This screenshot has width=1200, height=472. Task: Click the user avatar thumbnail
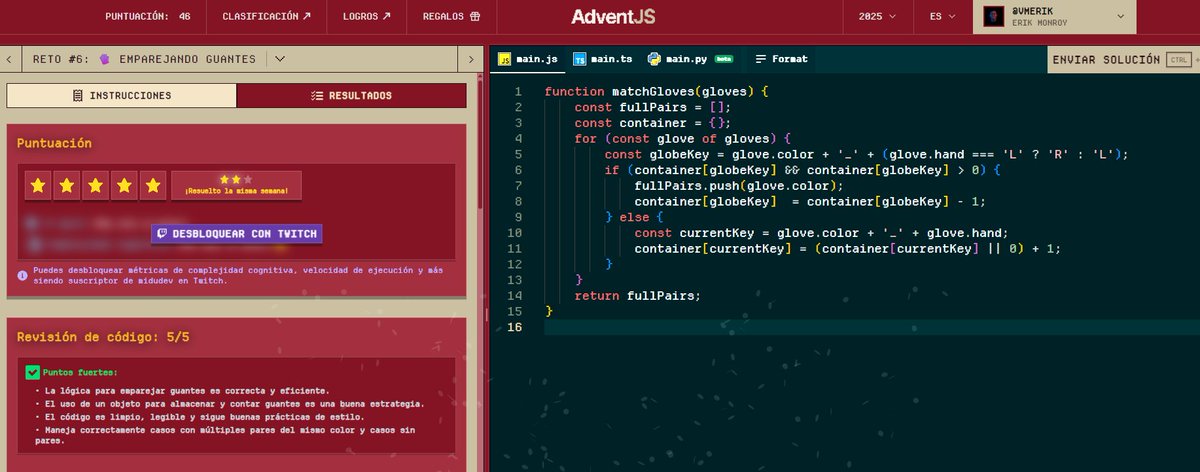994,16
